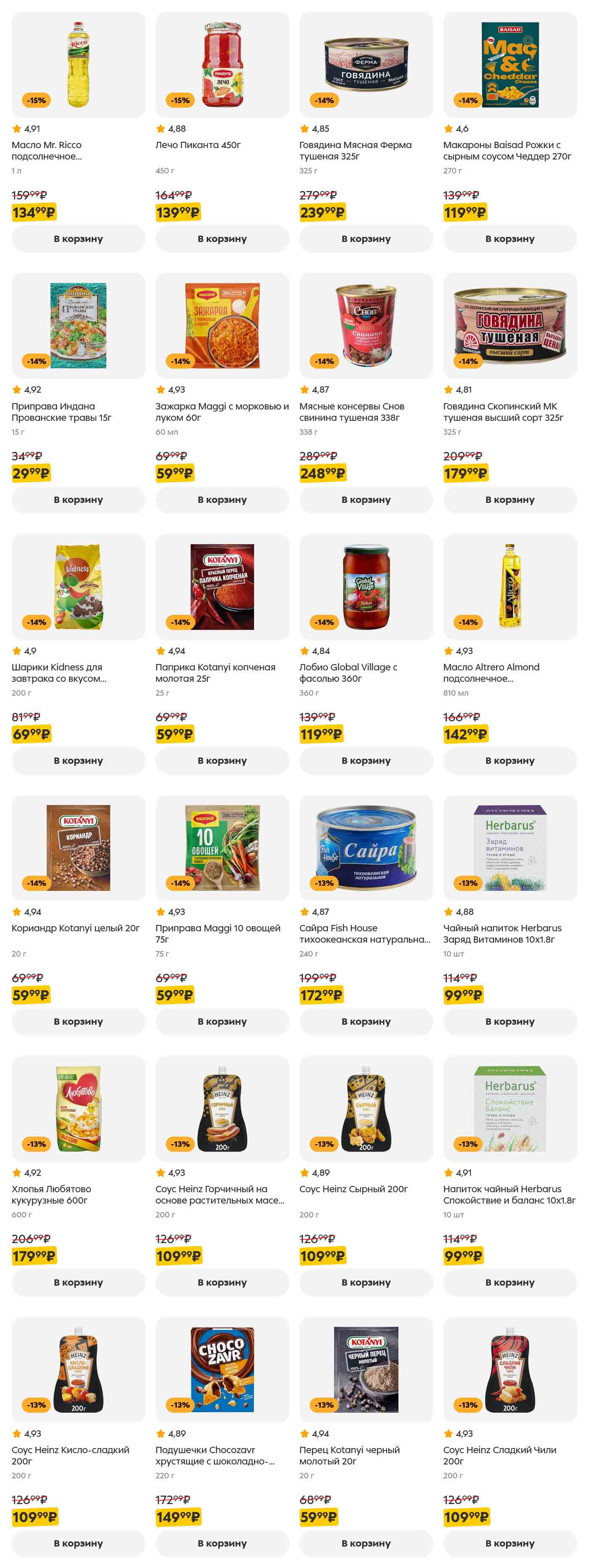Click В корзину under Лечо Пиканта
600x1568 pixels.
222,239
